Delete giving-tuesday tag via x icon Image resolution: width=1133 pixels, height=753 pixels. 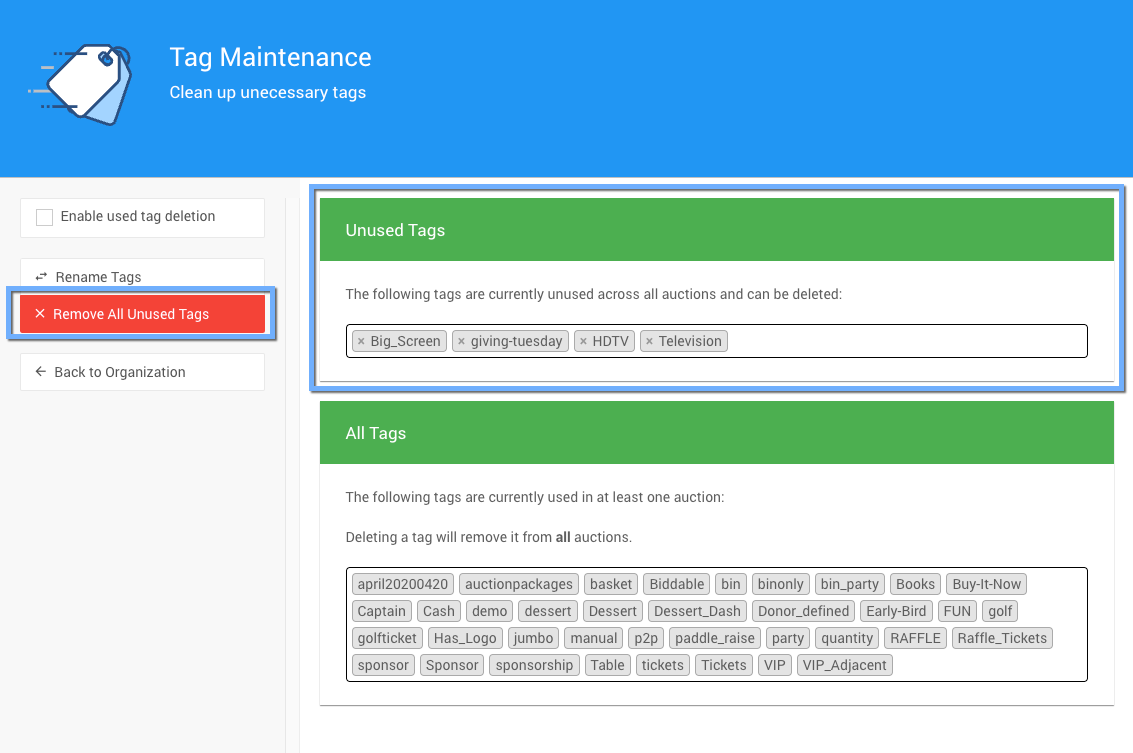click(x=461, y=342)
